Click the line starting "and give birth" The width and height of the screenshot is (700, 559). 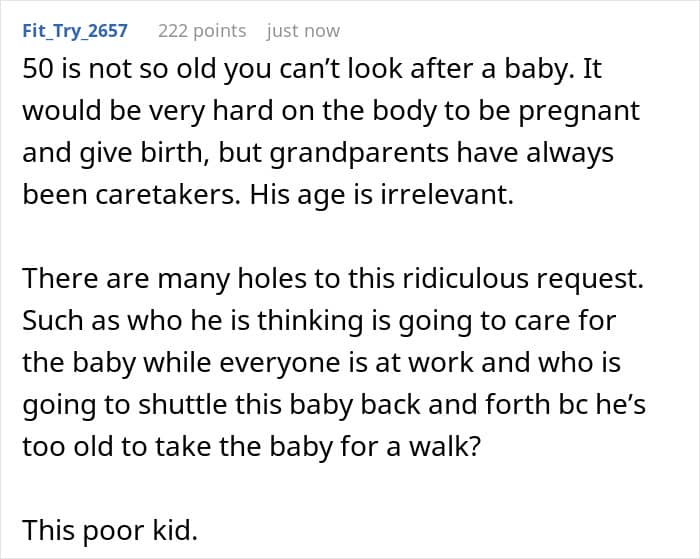[x=317, y=154]
